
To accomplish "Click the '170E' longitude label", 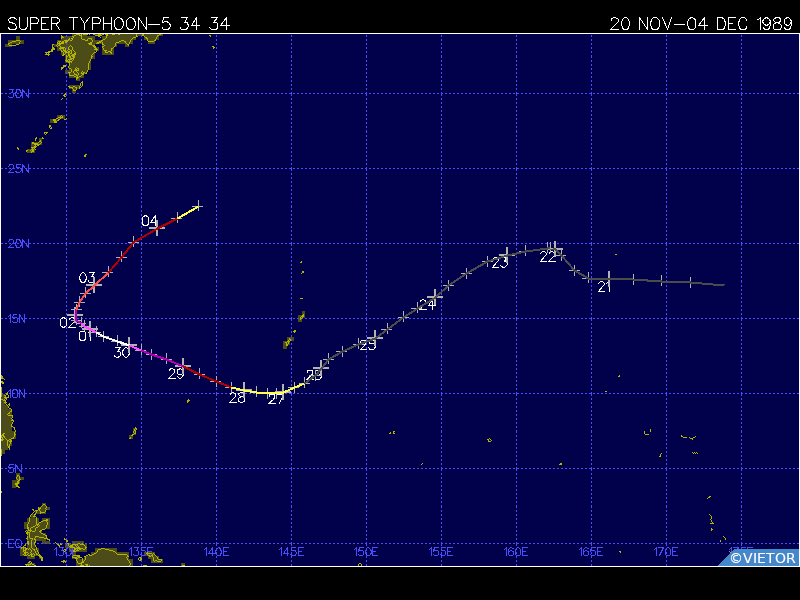I will (666, 552).
